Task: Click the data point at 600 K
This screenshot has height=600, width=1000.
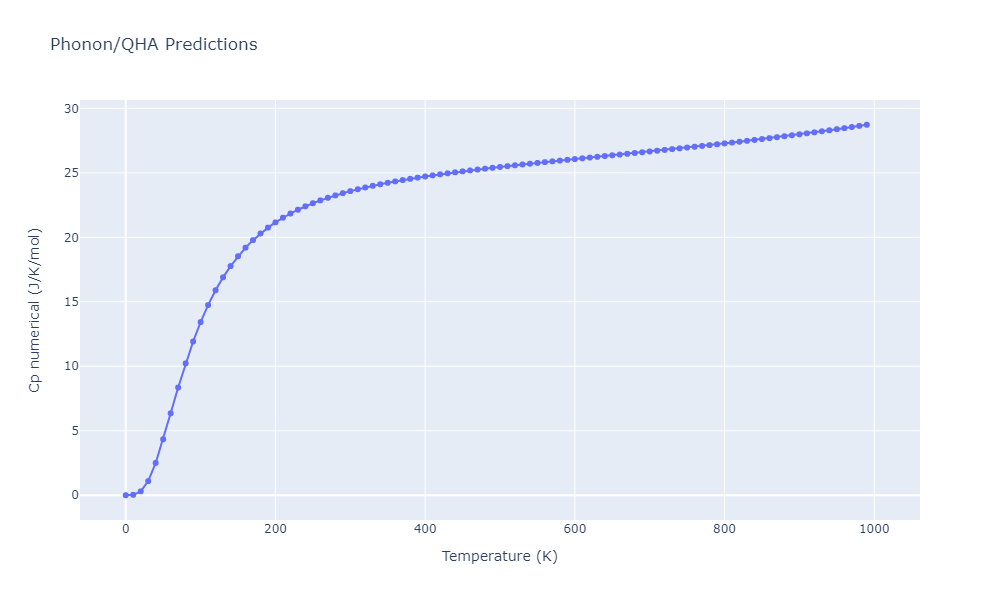Action: point(575,159)
